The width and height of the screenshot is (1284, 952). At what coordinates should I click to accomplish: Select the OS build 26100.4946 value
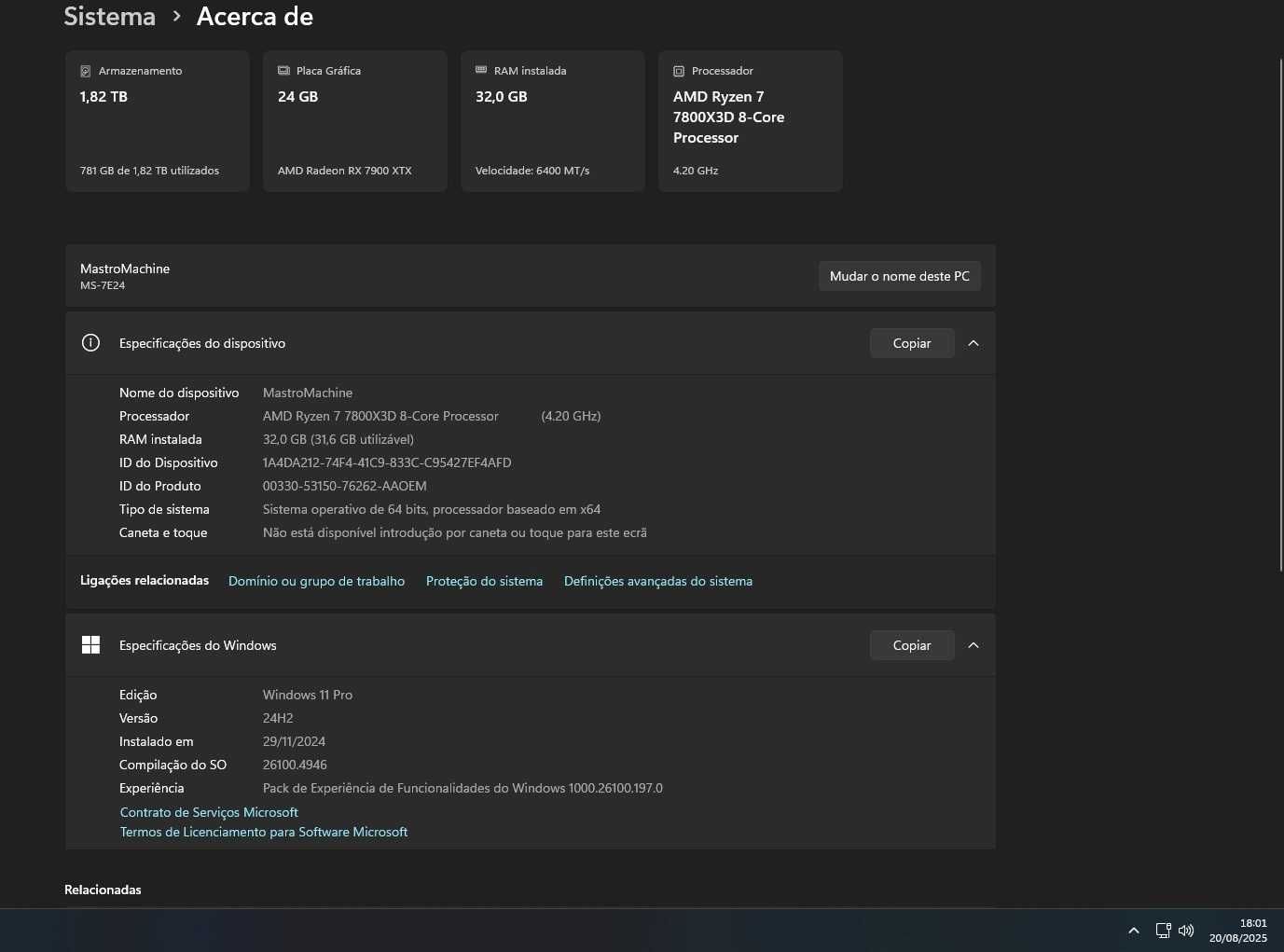[x=295, y=765]
